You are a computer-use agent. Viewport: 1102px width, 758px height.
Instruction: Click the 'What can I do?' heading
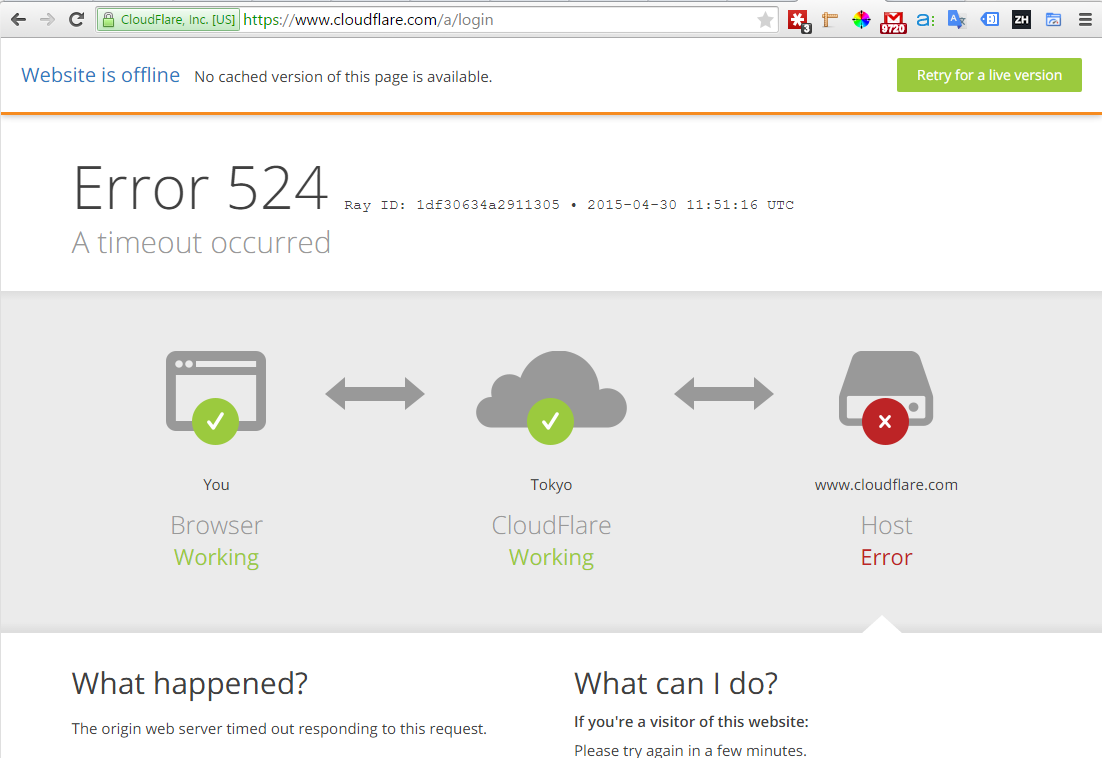click(676, 684)
